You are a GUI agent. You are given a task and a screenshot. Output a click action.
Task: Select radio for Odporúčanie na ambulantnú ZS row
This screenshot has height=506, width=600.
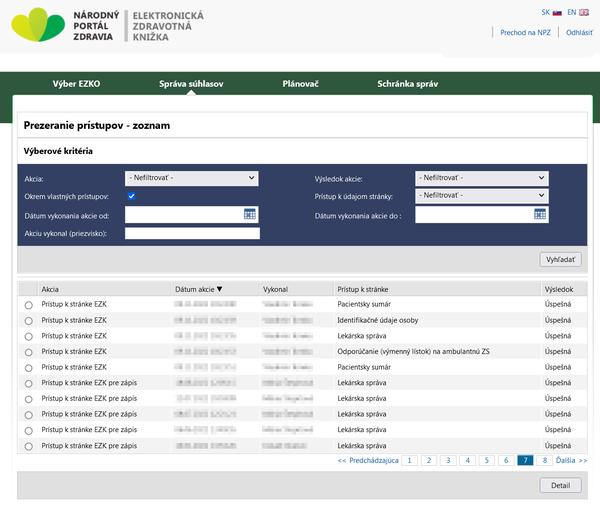(28, 352)
